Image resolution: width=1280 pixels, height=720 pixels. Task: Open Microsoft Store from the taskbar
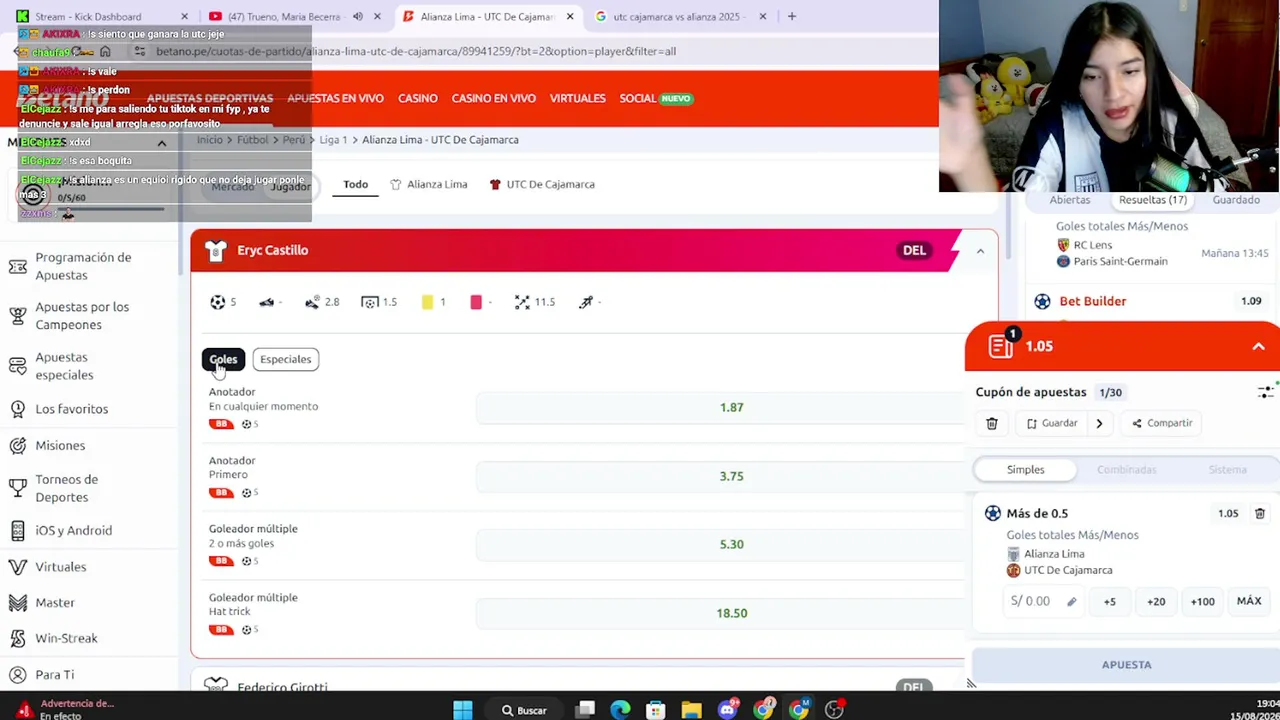pyautogui.click(x=655, y=710)
